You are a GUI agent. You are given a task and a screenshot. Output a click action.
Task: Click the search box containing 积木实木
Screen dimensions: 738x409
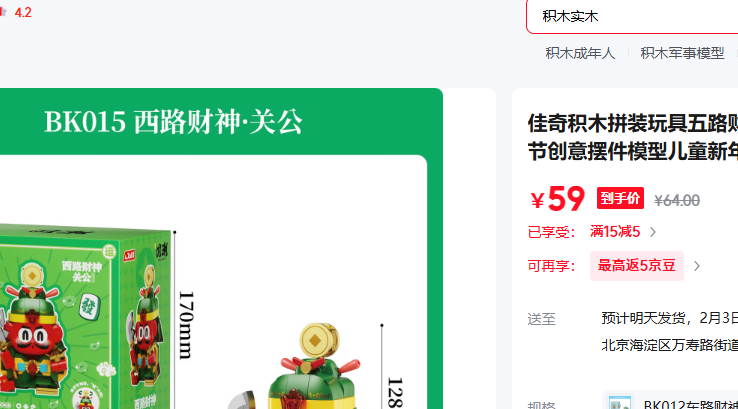coord(632,16)
